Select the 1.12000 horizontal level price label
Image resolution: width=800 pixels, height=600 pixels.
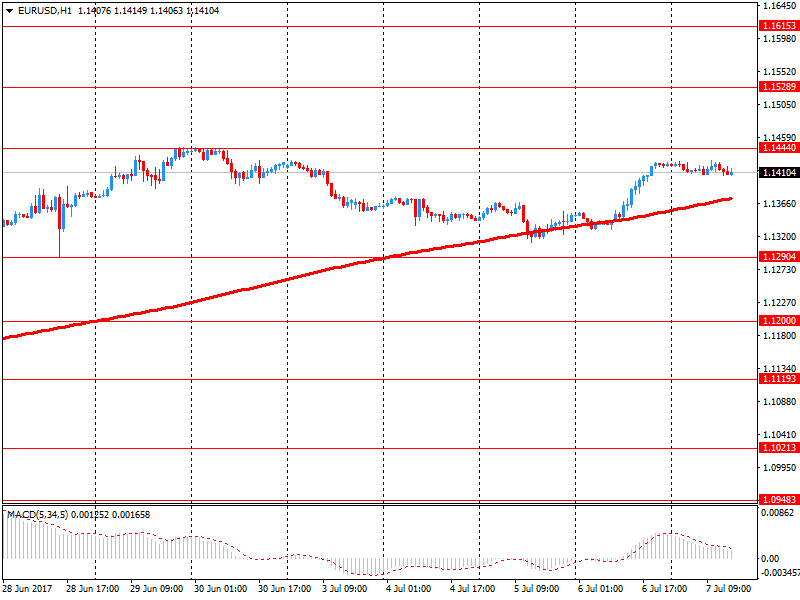point(779,320)
